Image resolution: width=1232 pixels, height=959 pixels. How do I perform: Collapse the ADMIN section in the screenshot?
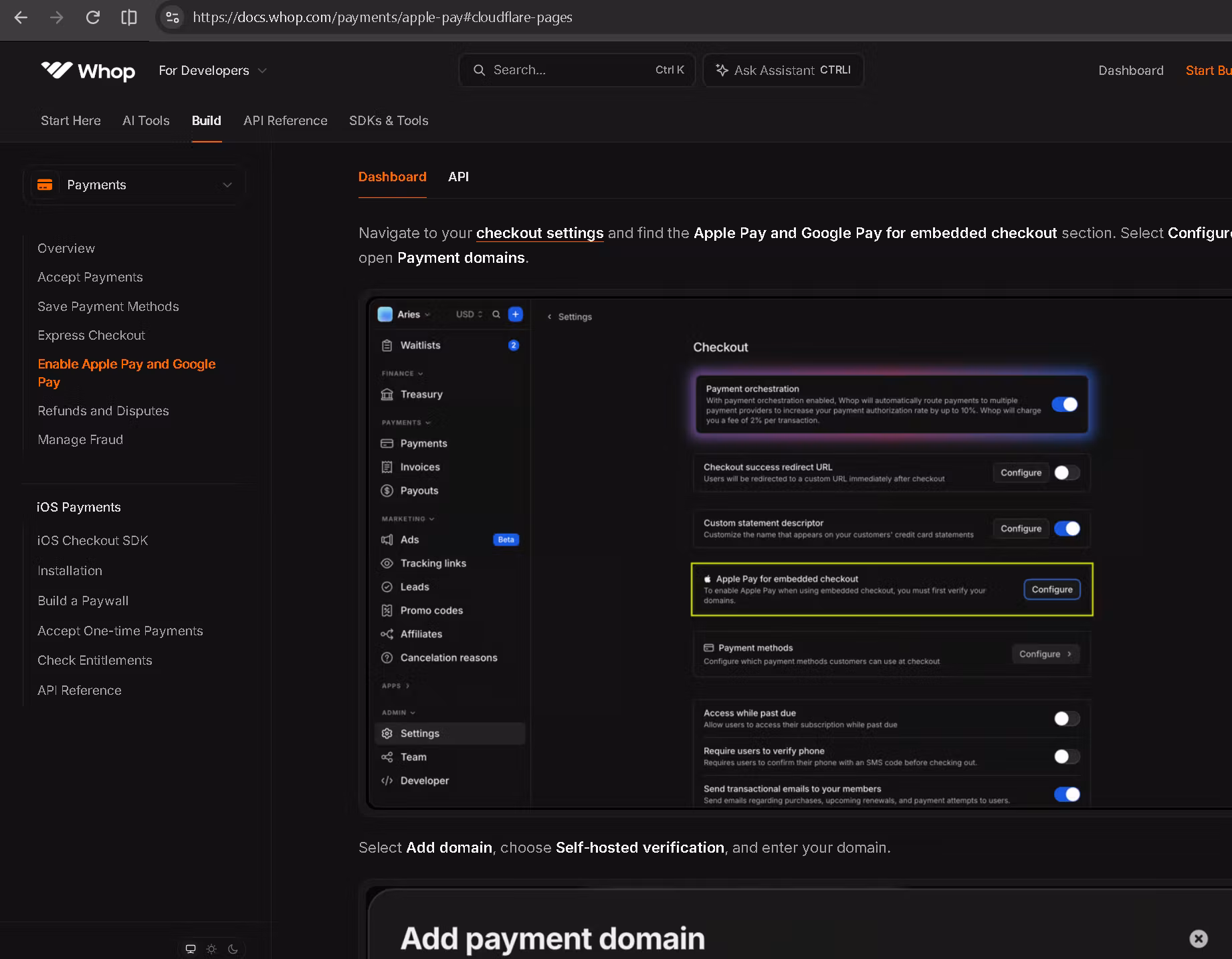pyautogui.click(x=399, y=712)
